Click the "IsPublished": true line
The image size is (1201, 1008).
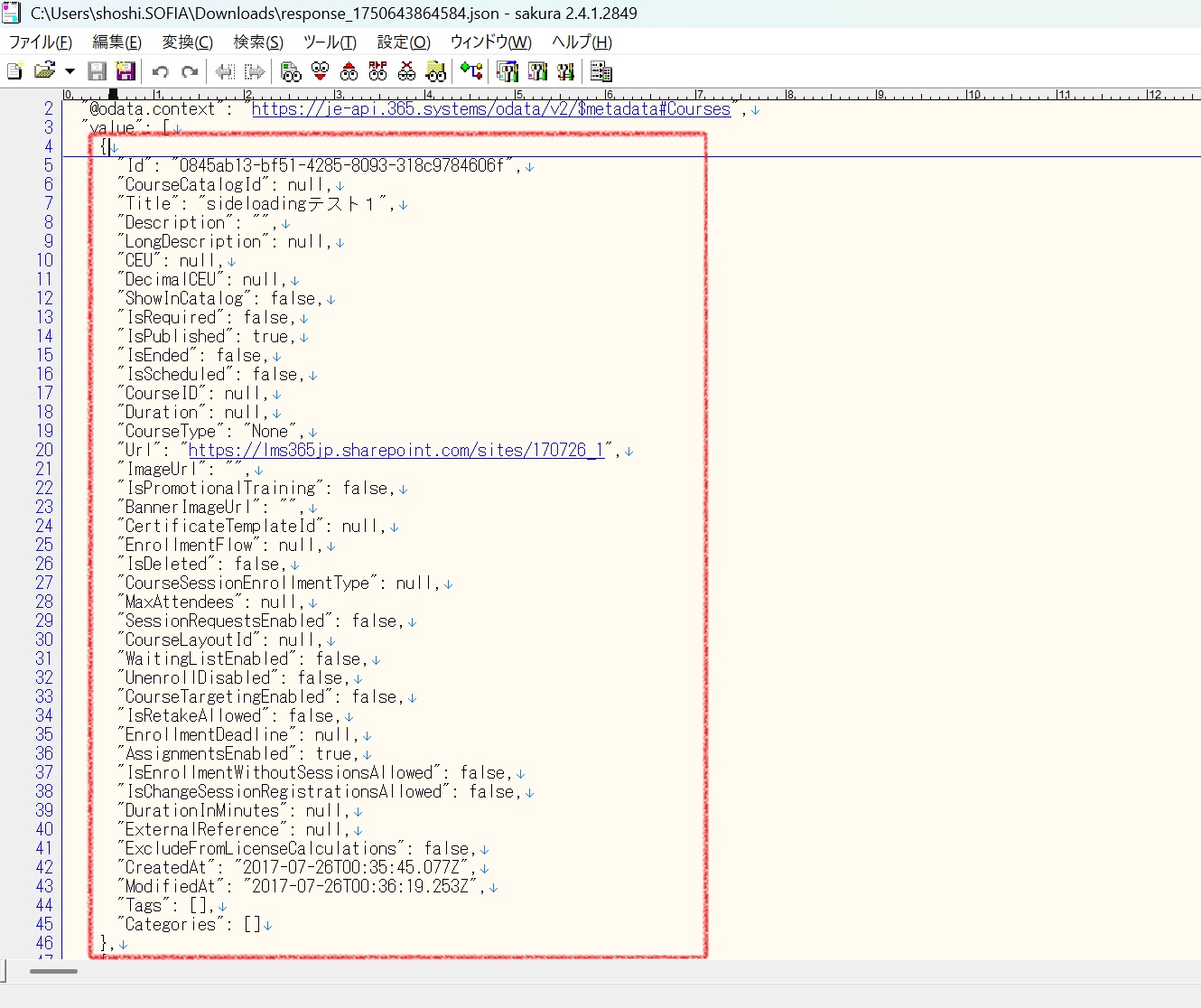[207, 336]
